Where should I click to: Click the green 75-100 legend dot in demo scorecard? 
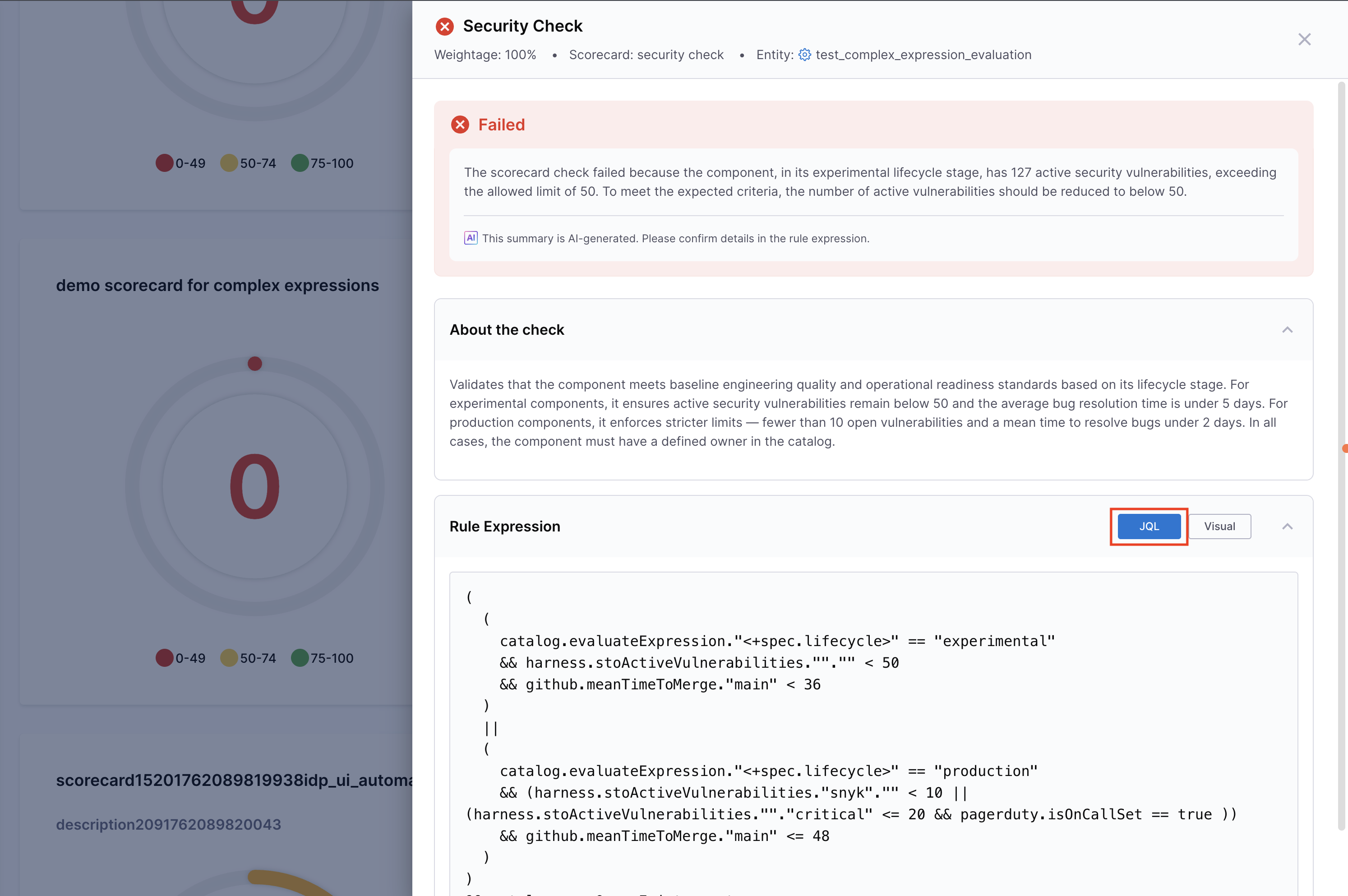tap(300, 658)
